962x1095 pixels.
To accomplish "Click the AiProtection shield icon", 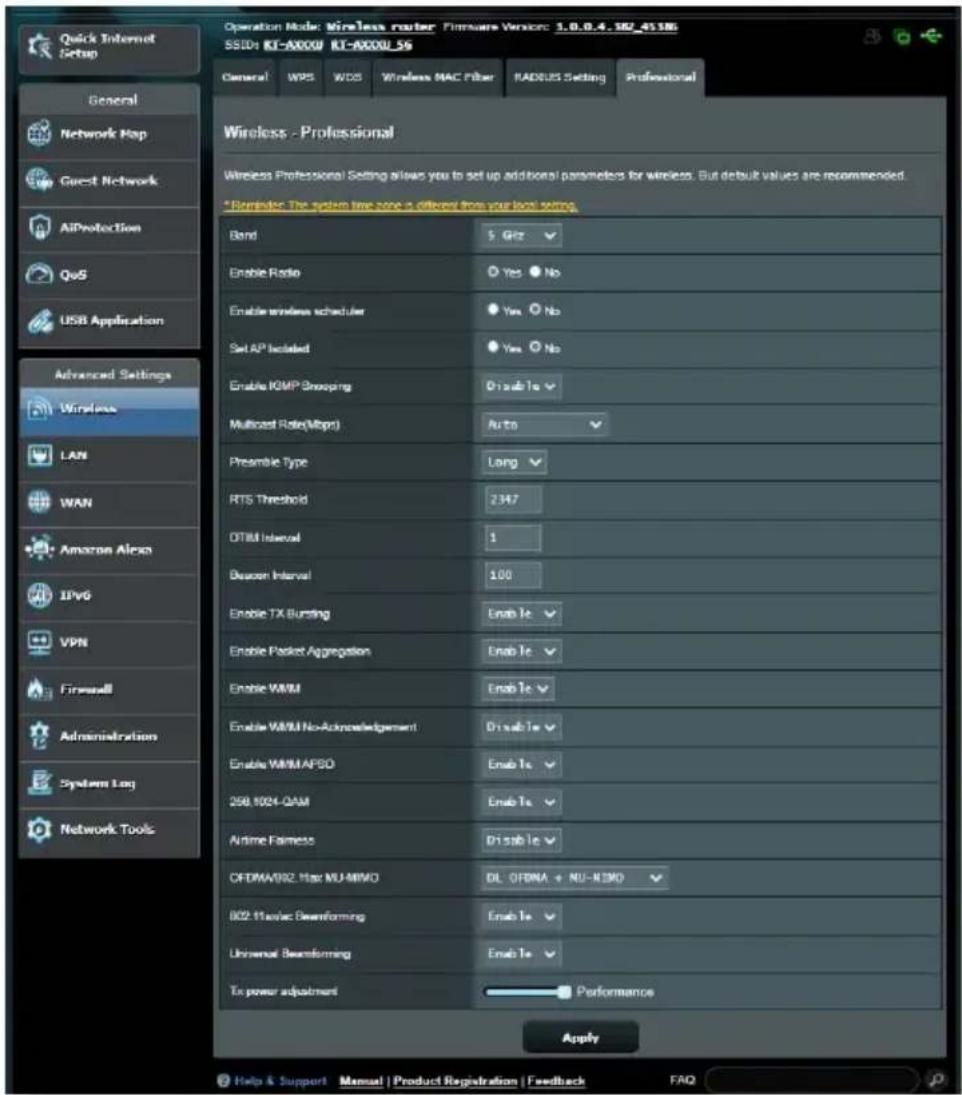I will (x=39, y=227).
